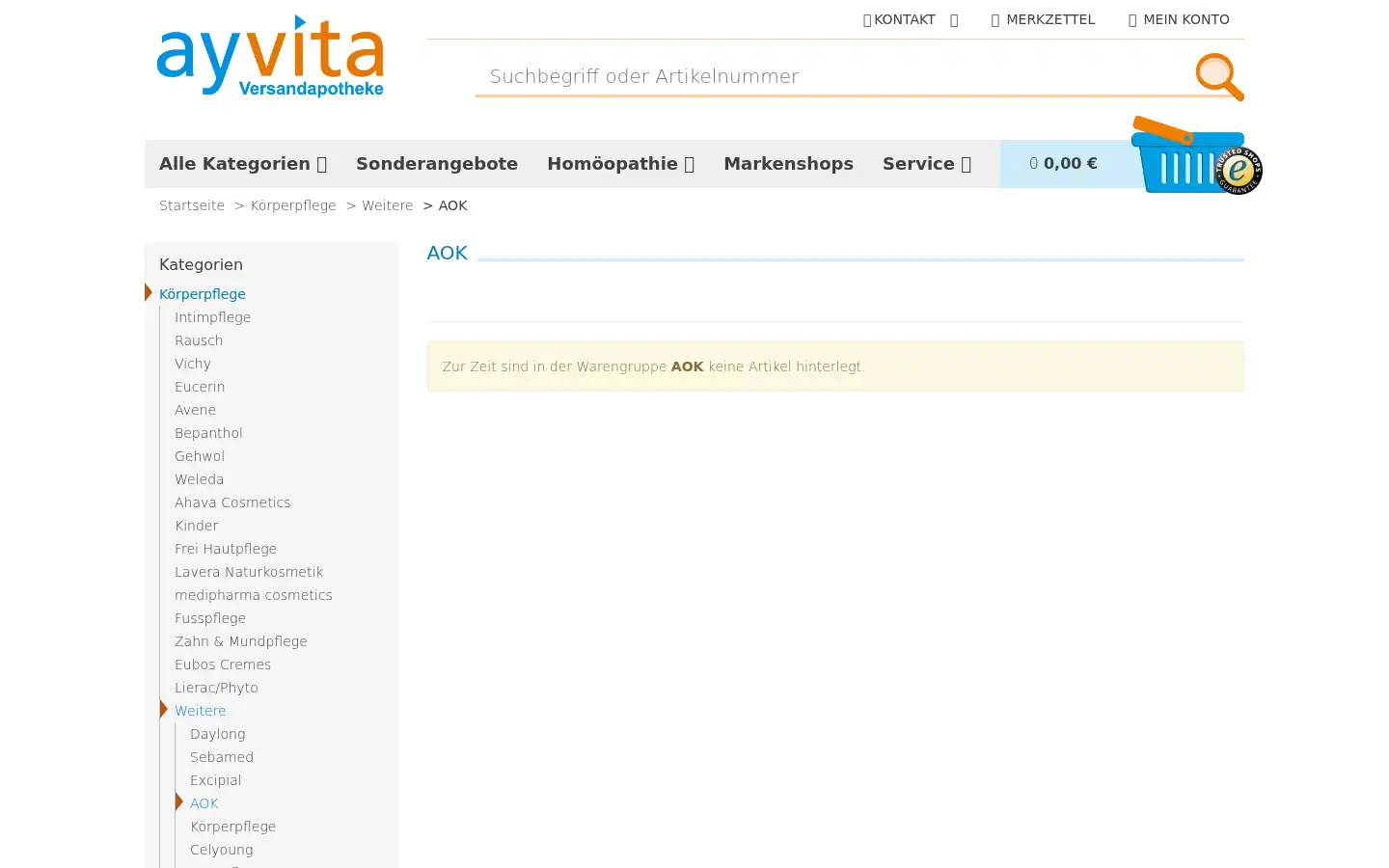
Task: Select Sebamed subcategory
Action: pos(222,757)
